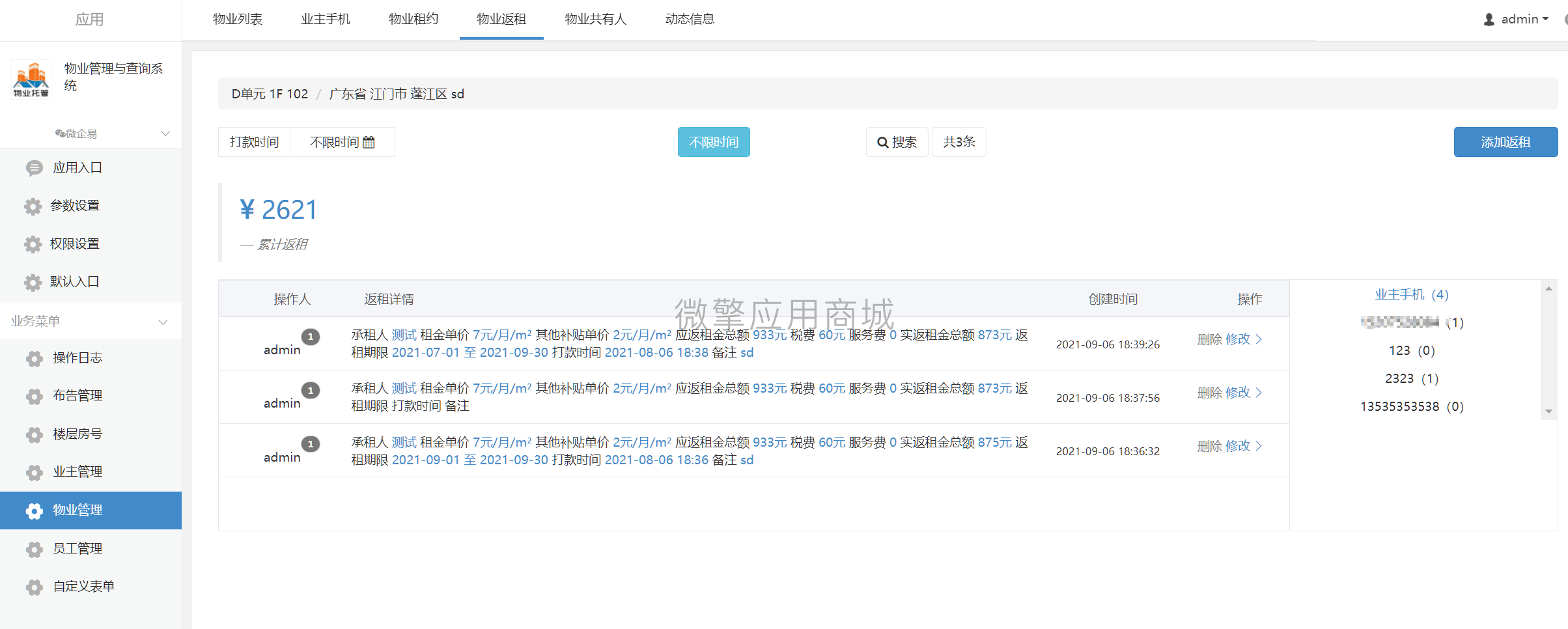Switch to the 物业共有人 tab
Image resolution: width=1568 pixels, height=629 pixels.
(596, 19)
